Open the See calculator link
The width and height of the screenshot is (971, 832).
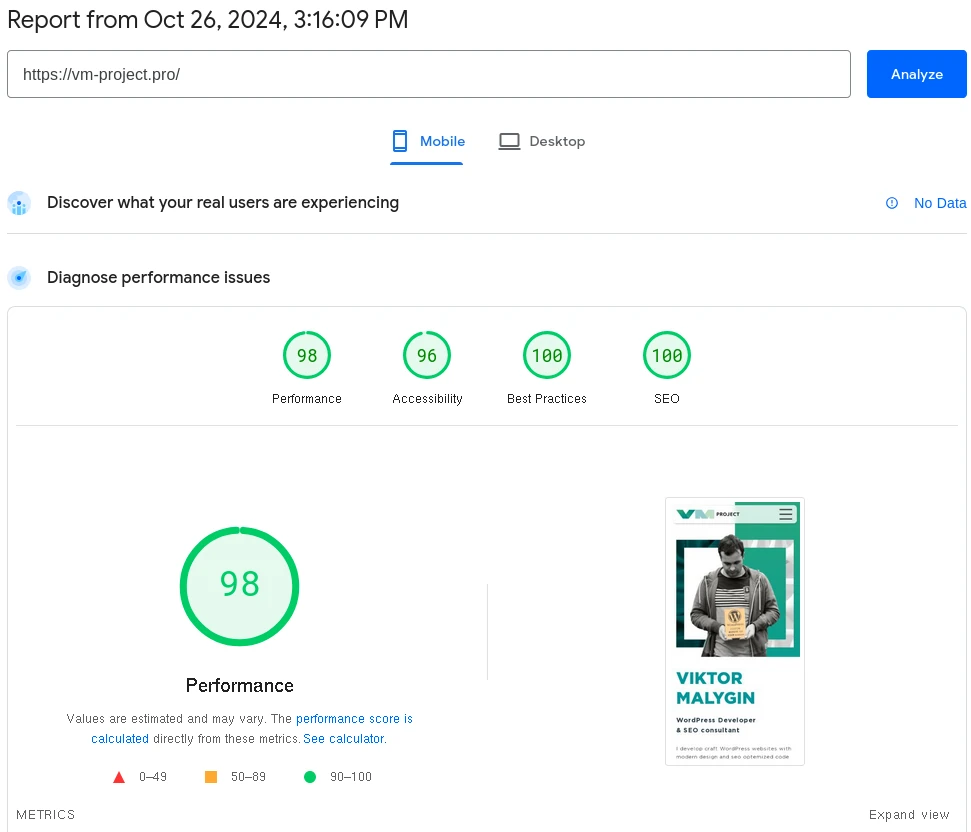coord(344,739)
